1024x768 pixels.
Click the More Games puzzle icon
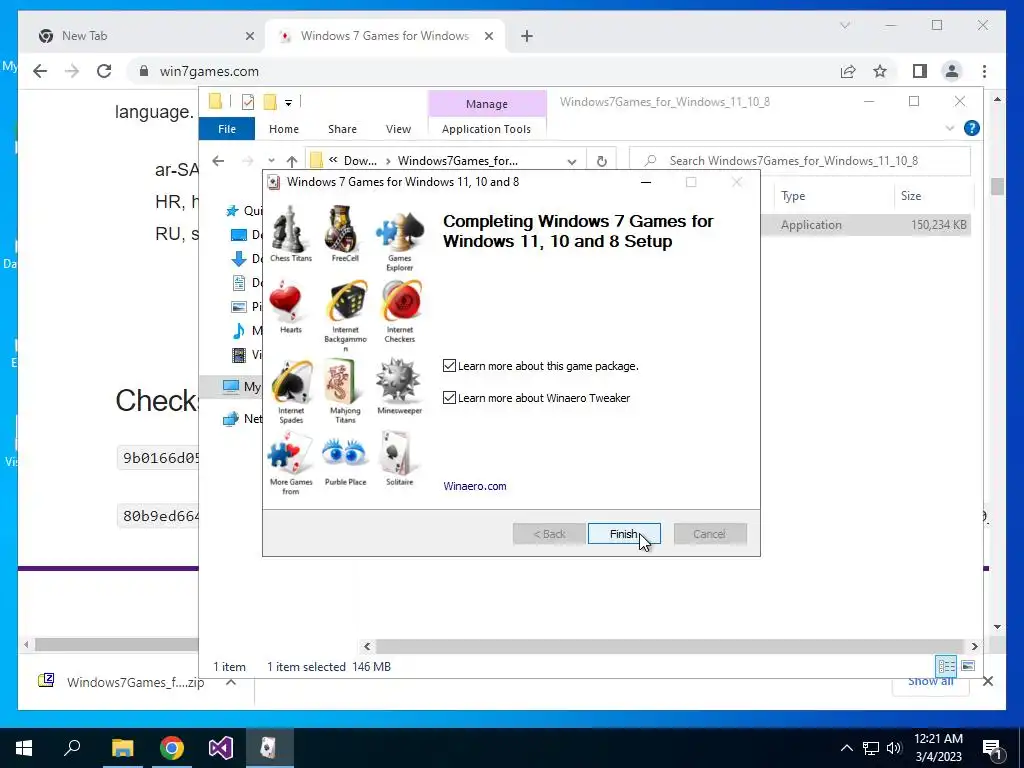pos(291,453)
